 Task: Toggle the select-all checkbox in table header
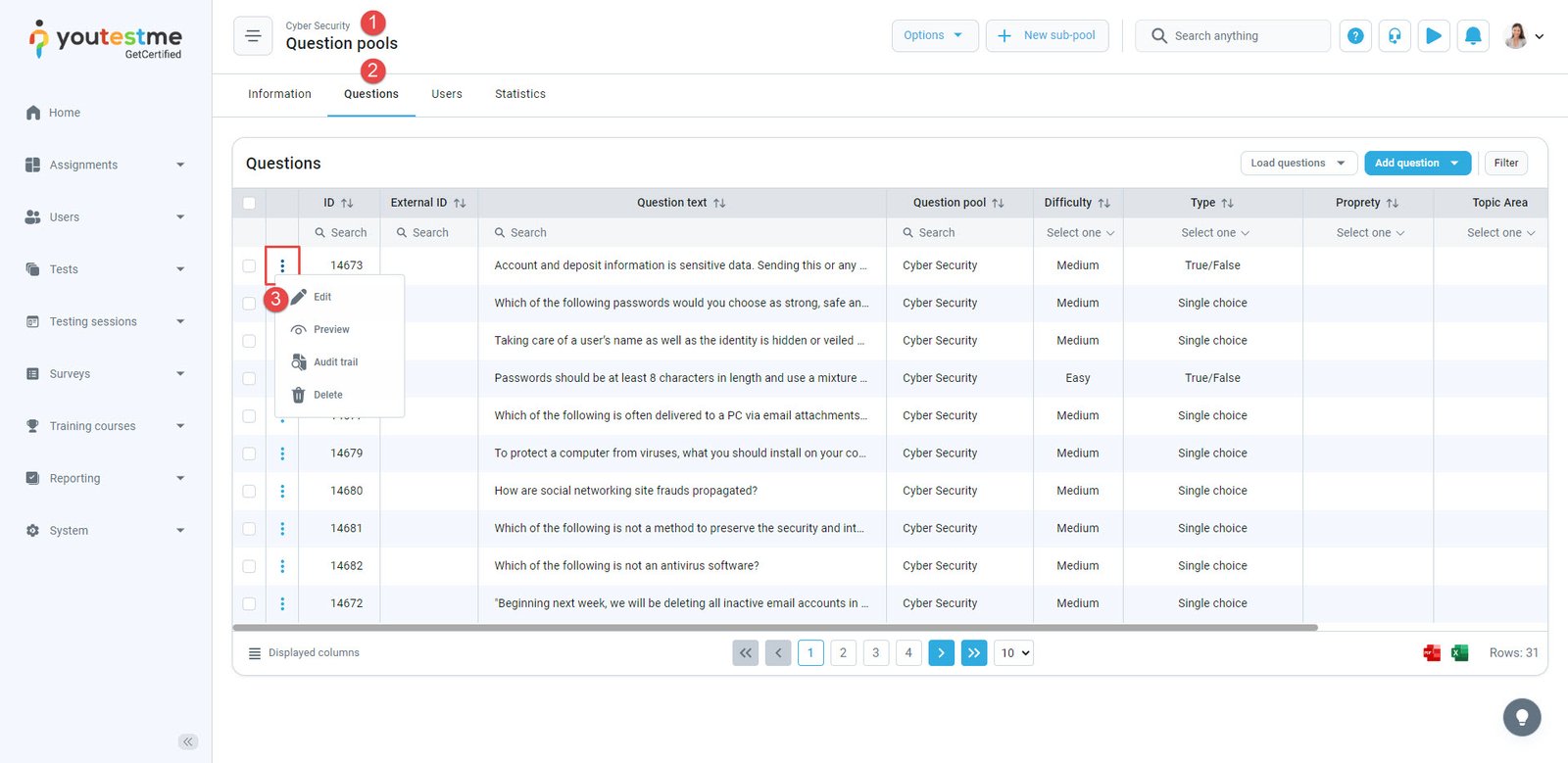point(249,203)
